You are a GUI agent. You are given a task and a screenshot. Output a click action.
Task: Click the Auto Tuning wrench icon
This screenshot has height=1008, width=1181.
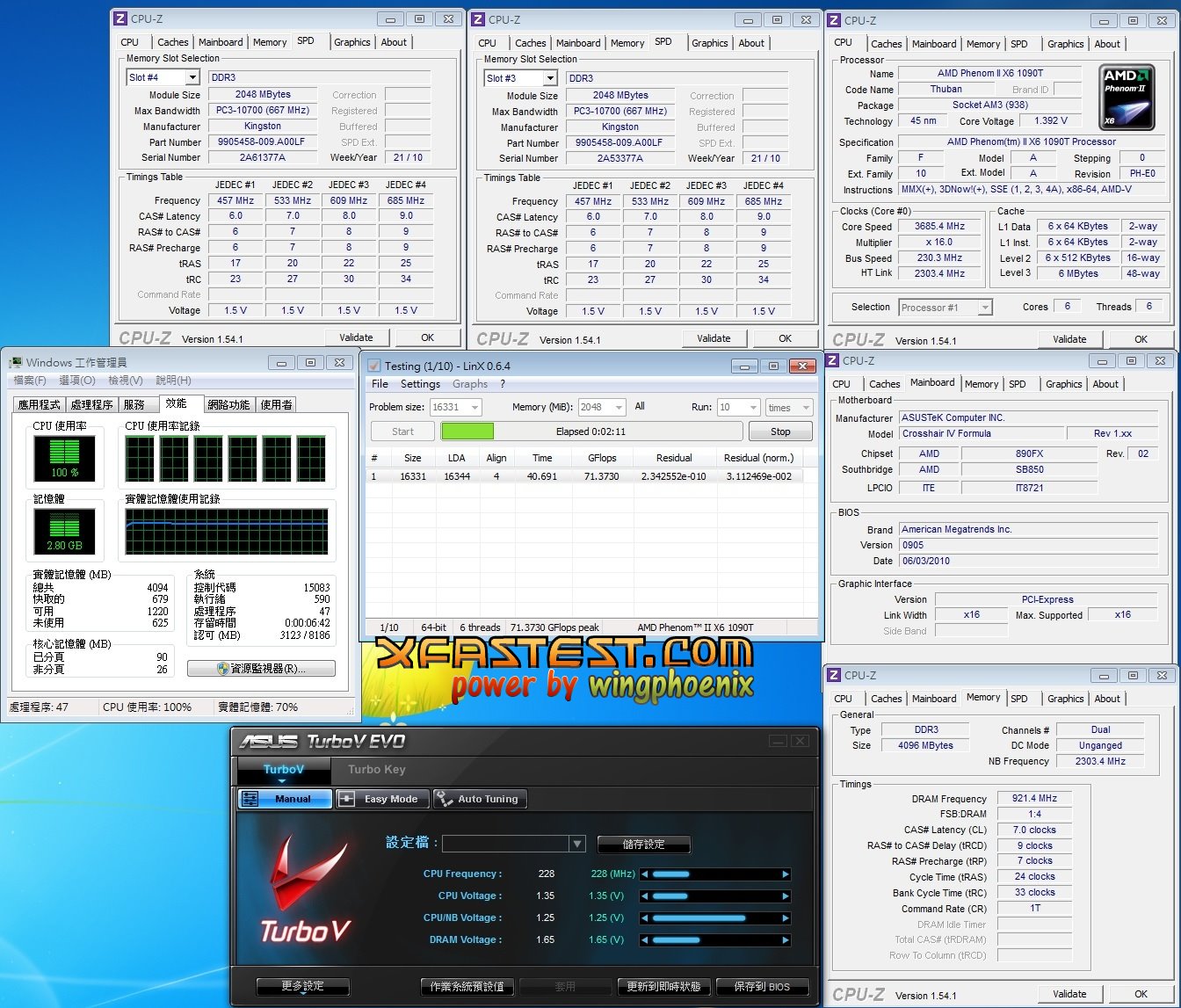tap(445, 799)
